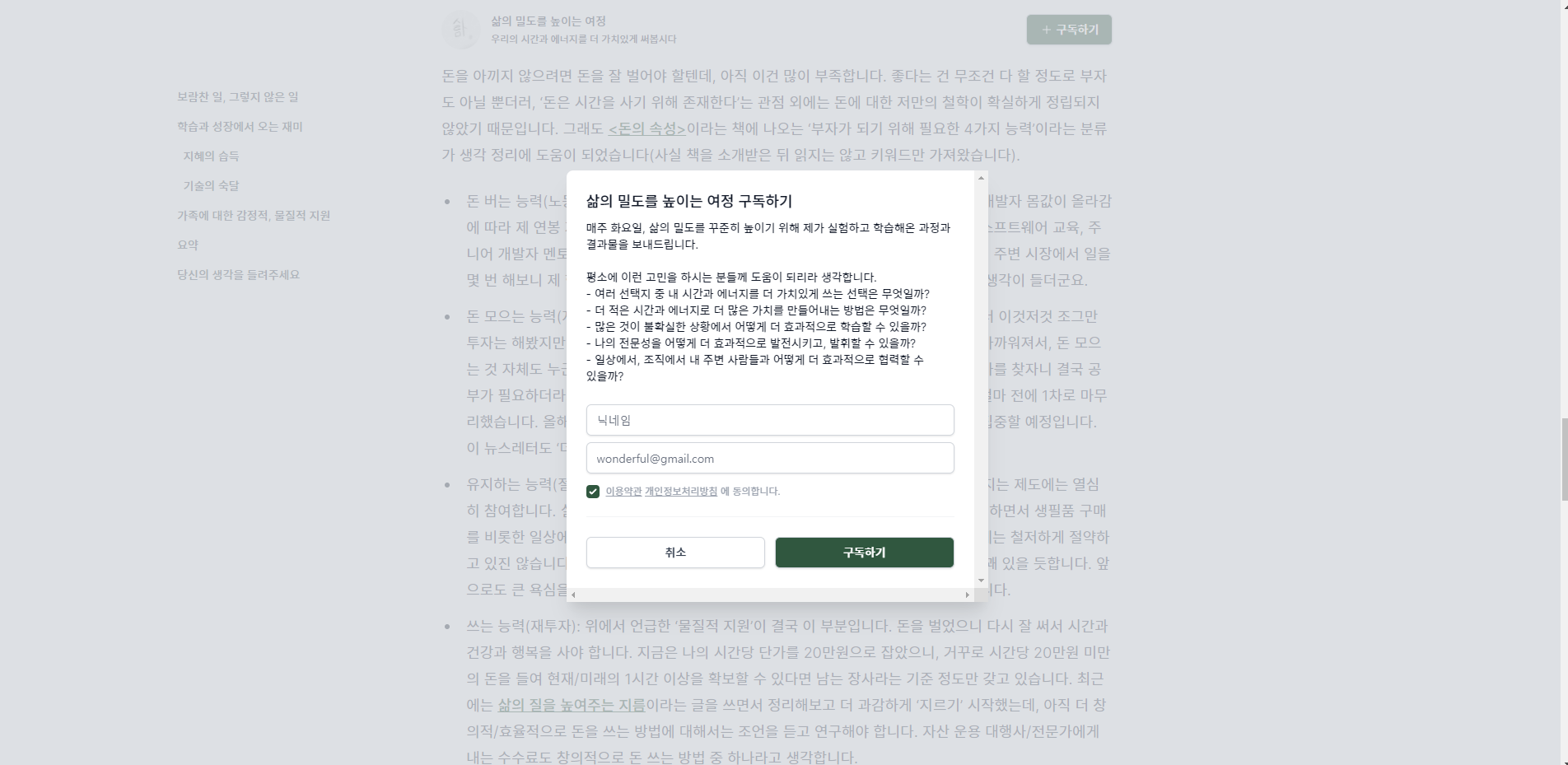Click the modal scroll right arrow

[968, 595]
